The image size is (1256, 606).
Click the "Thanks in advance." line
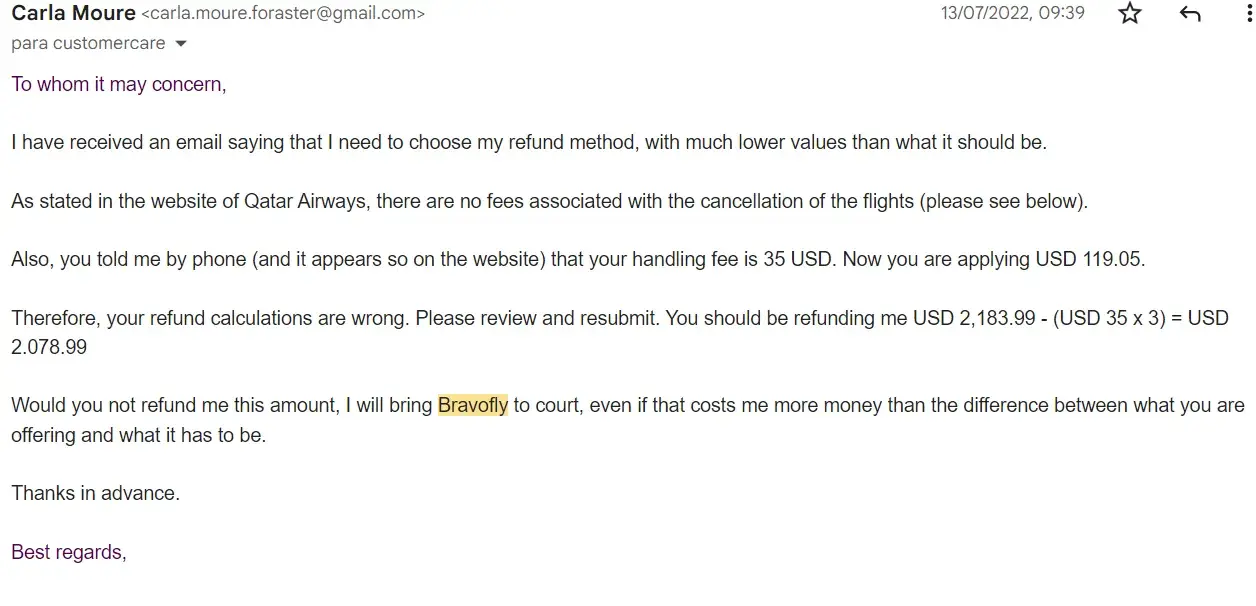coord(95,492)
